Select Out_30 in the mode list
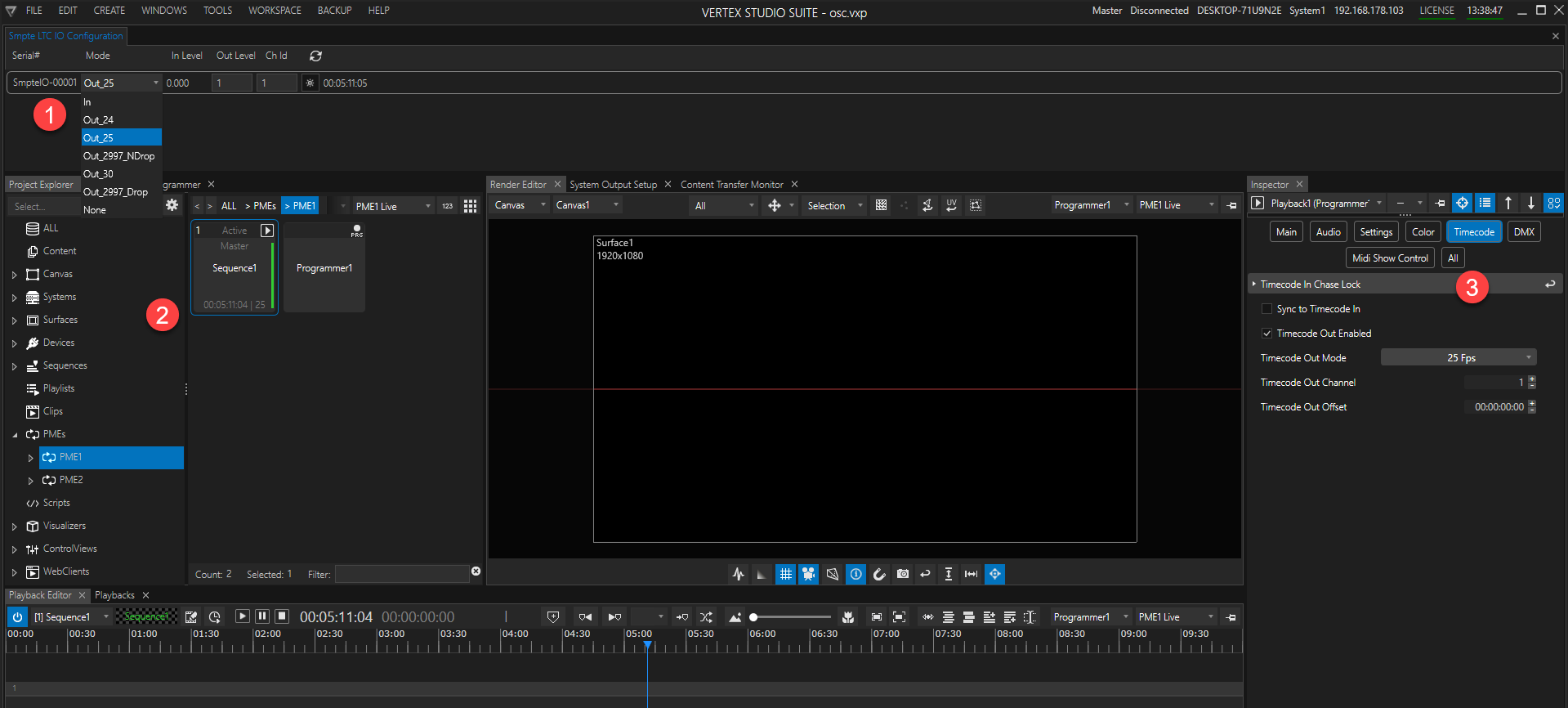The width and height of the screenshot is (1568, 708). [121, 174]
